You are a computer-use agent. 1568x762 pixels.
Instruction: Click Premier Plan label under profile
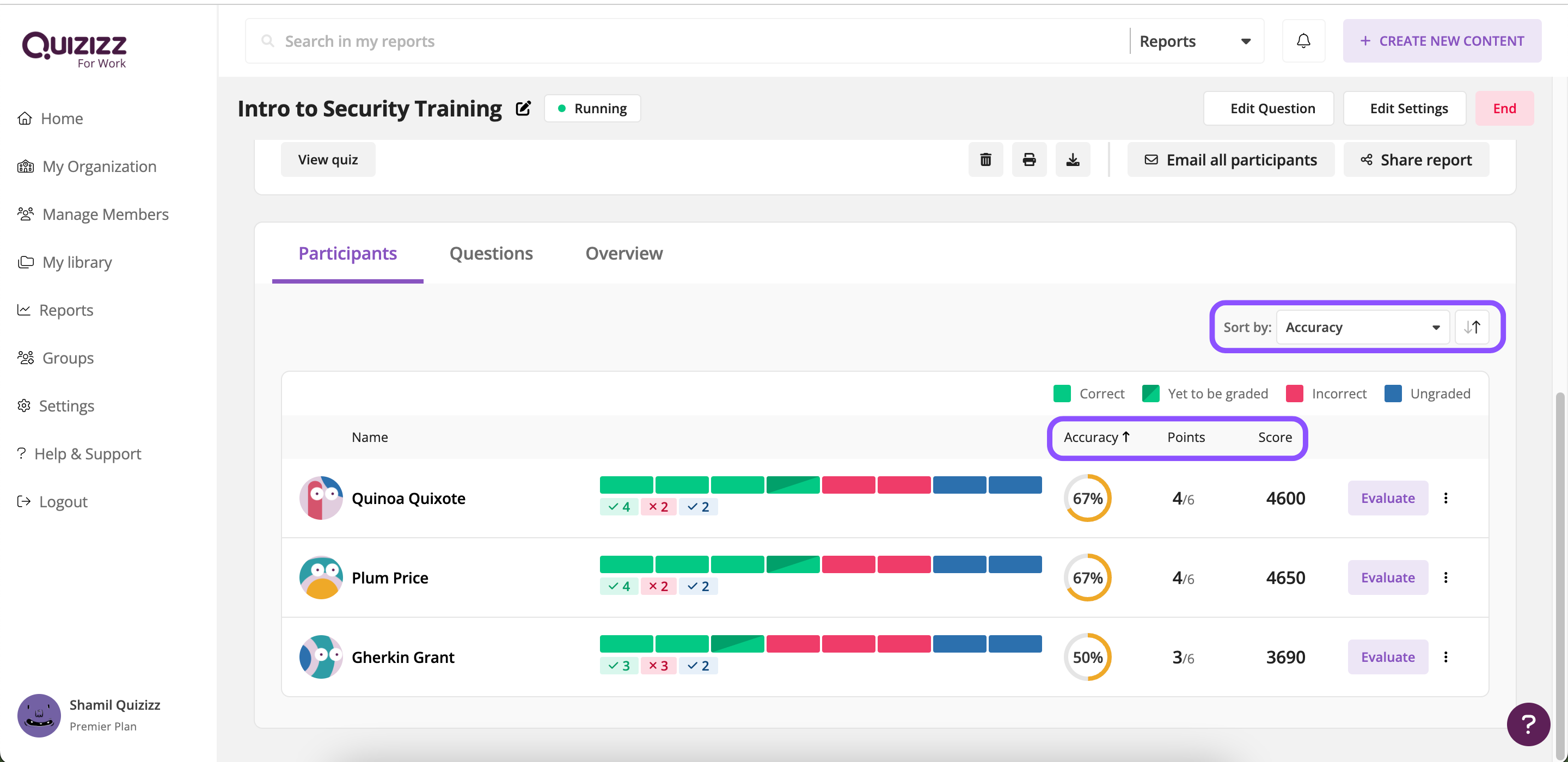point(103,726)
